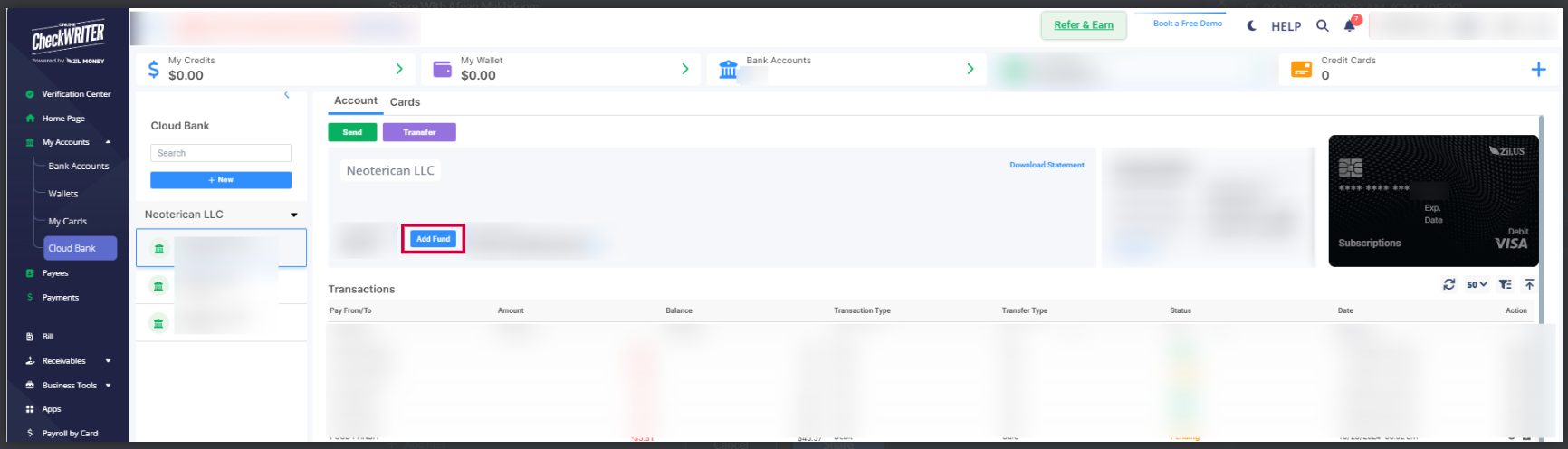This screenshot has width=1568, height=449.
Task: Sort by Balance column header
Action: click(679, 310)
